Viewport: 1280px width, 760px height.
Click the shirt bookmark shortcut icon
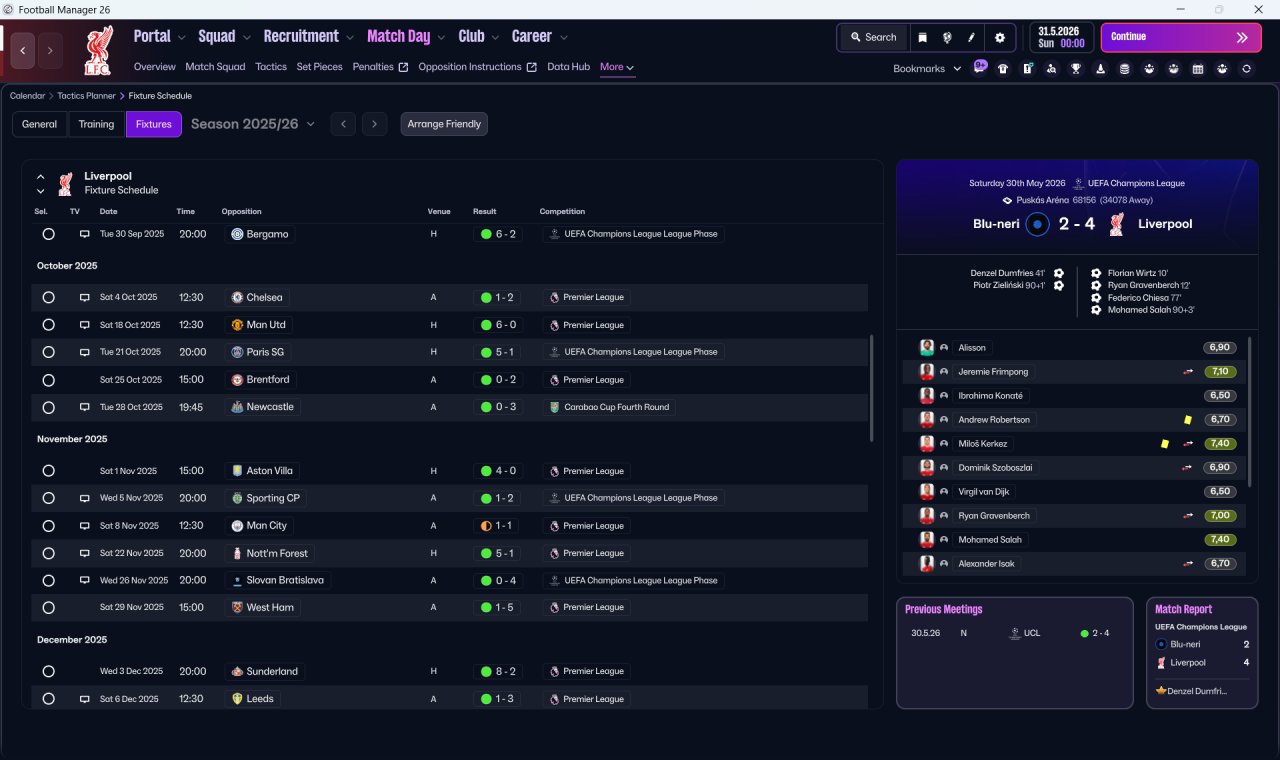(x=1003, y=68)
